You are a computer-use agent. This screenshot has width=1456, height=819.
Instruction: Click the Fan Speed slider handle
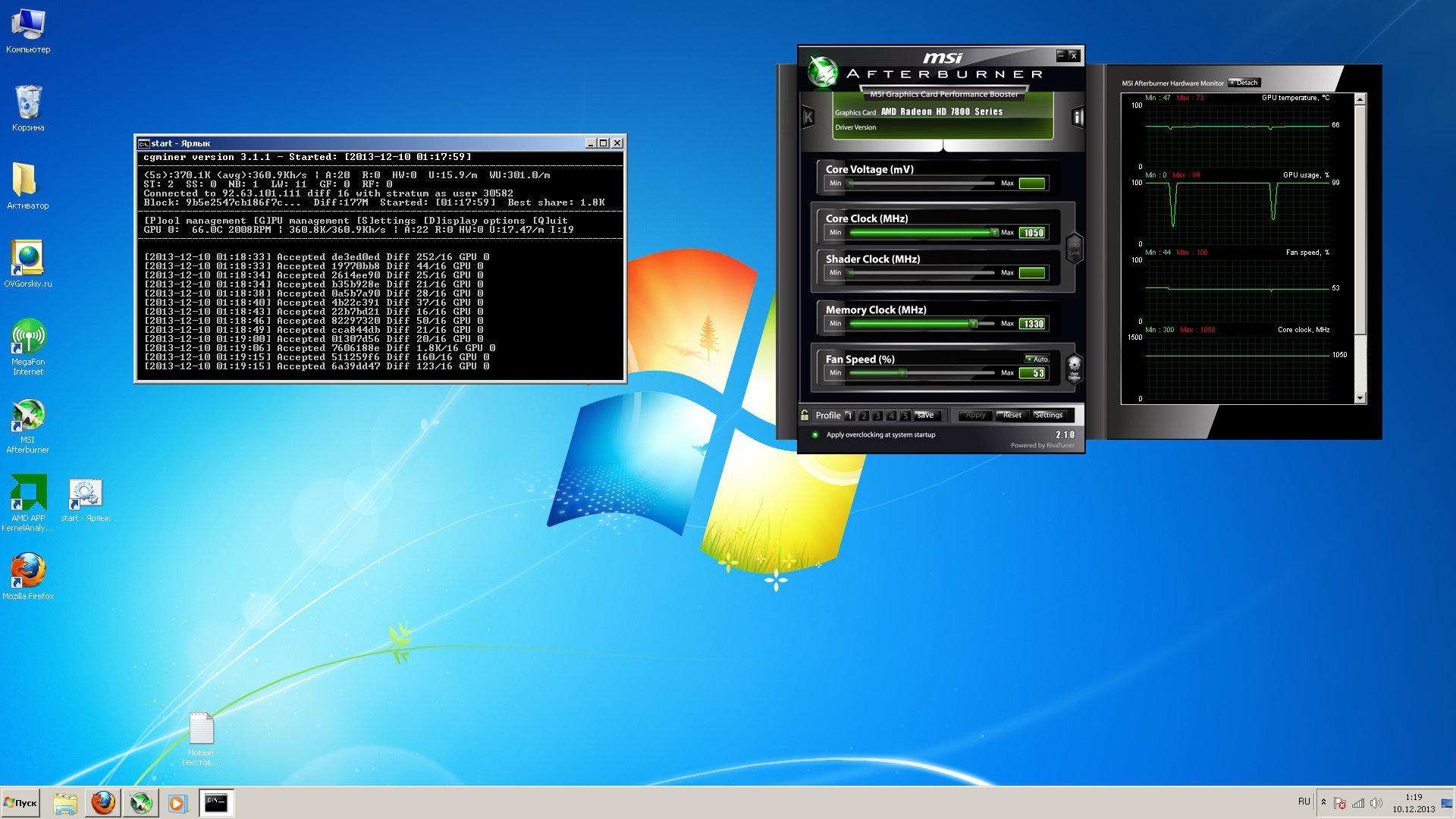(x=902, y=372)
